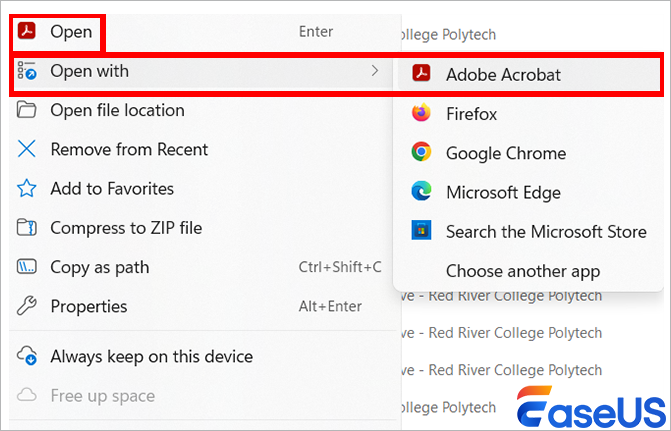Click the Adobe Acrobat icon beside Open
The height and width of the screenshot is (431, 671).
tap(28, 32)
